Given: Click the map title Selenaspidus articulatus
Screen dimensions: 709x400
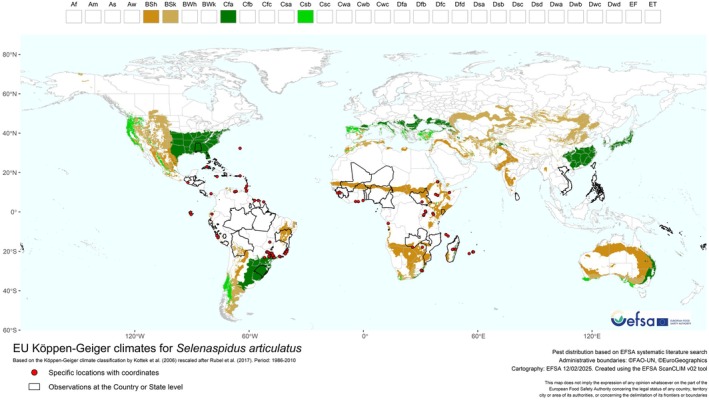Looking at the screenshot, I should click(239, 348).
